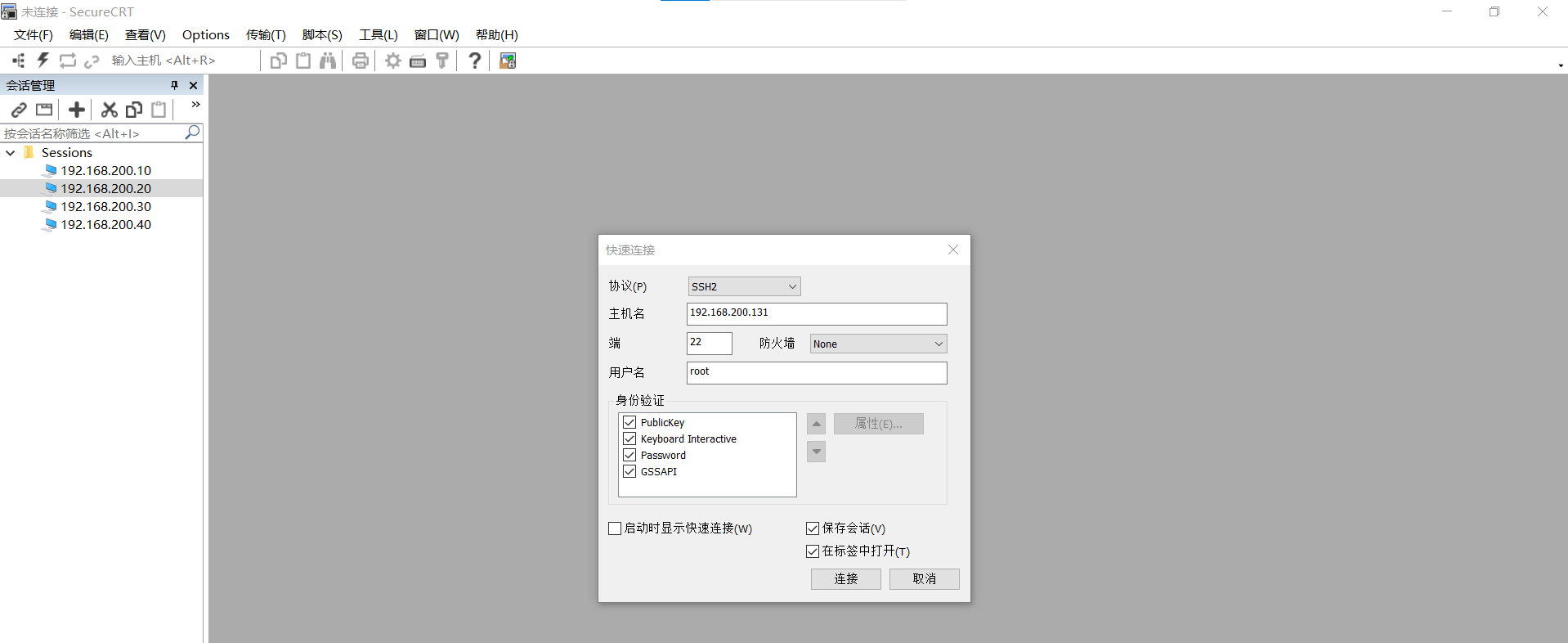Screen dimensions: 1568x643
Task: Open the 编辑(E) menu
Action: coord(89,35)
